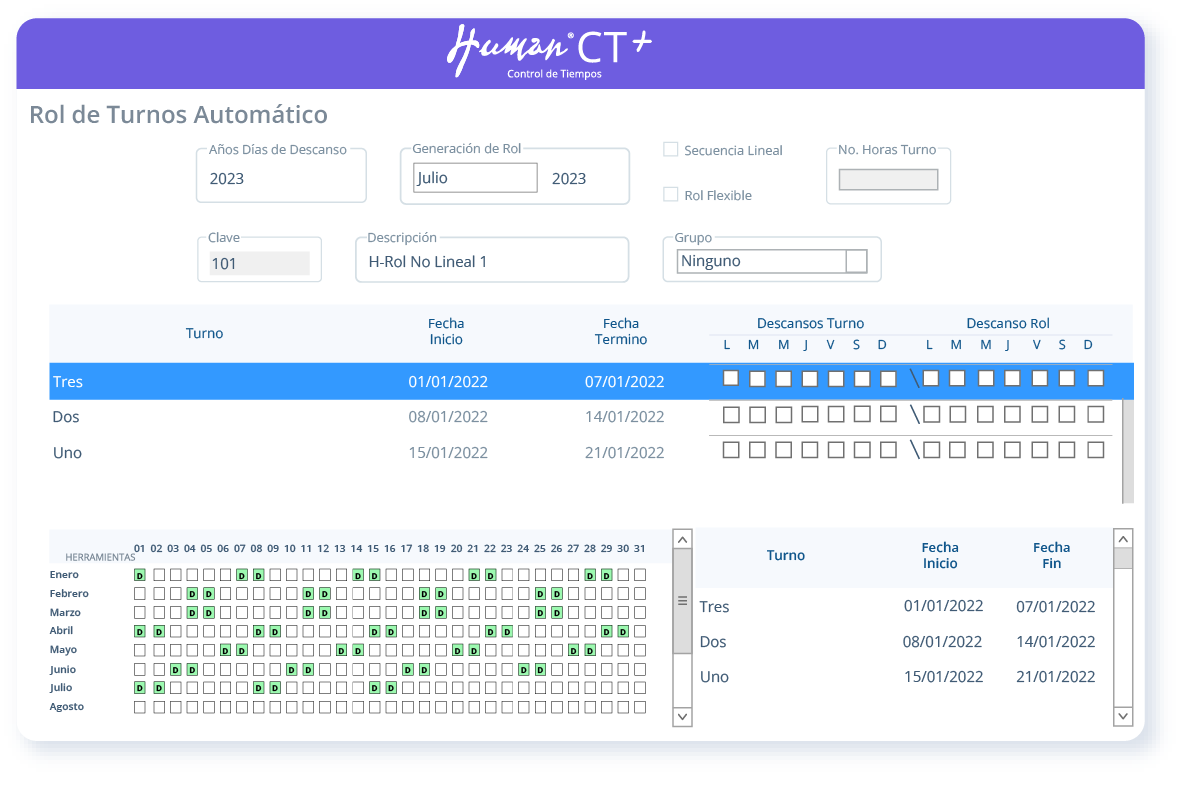Check Descansos Turno L box in Dos row
Viewport: 1189px width, 785px height.
(x=731, y=414)
